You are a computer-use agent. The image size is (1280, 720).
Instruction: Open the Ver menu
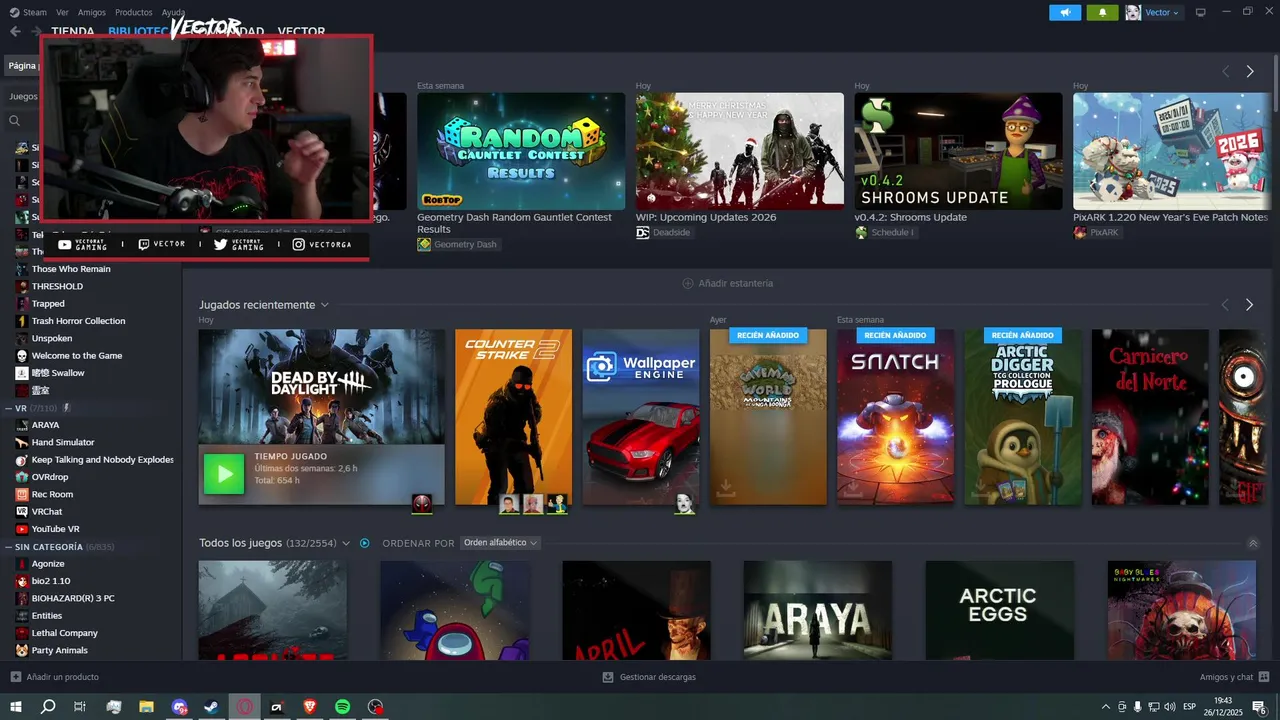(63, 12)
